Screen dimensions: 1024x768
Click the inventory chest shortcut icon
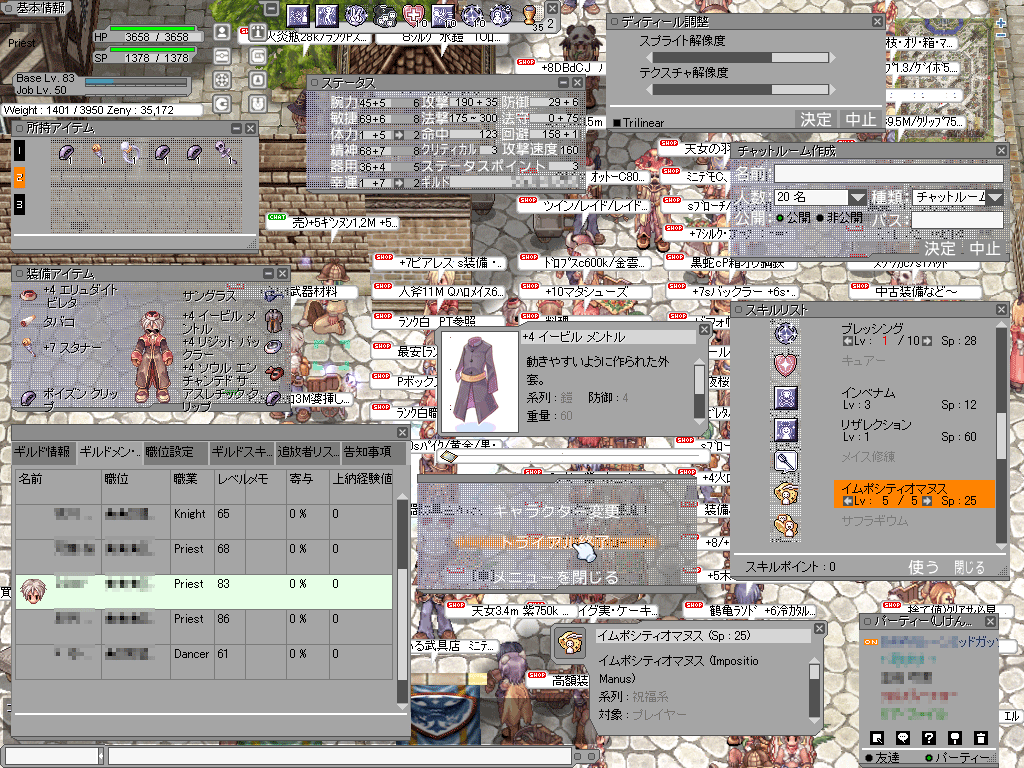[222, 56]
